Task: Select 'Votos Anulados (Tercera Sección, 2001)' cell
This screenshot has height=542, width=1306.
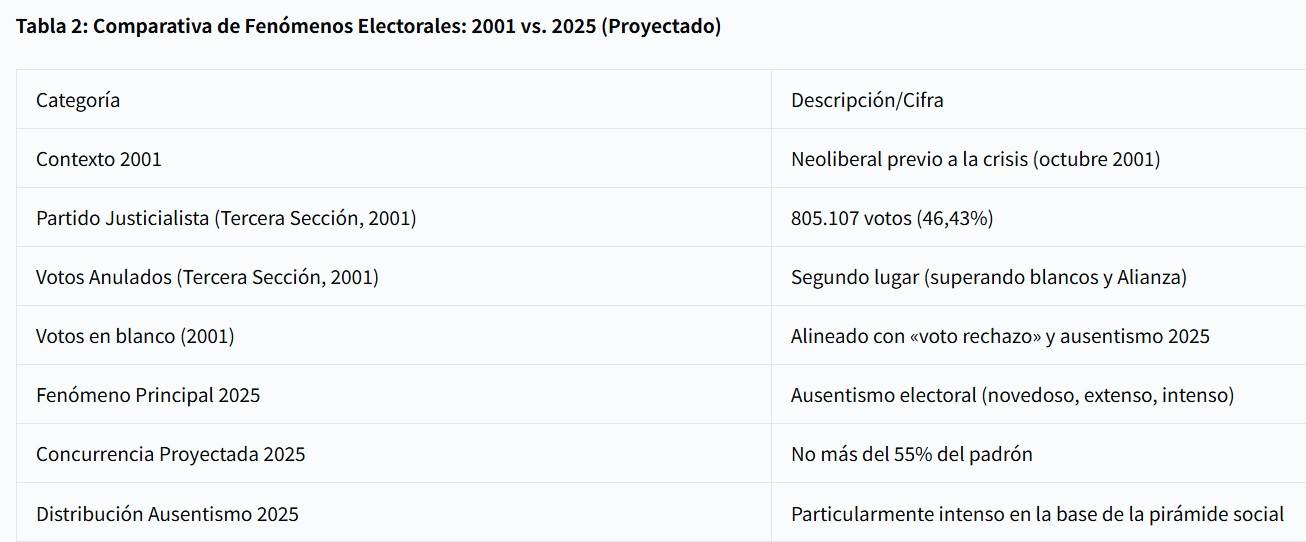Action: (394, 277)
